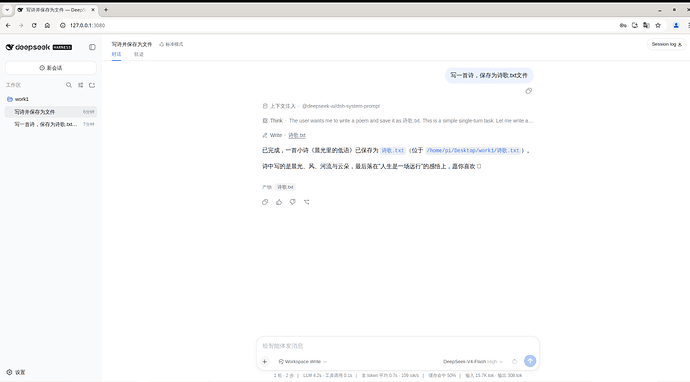Screen dimensions: 690x382
Task: Click the install app icon in address bar
Action: point(635,26)
